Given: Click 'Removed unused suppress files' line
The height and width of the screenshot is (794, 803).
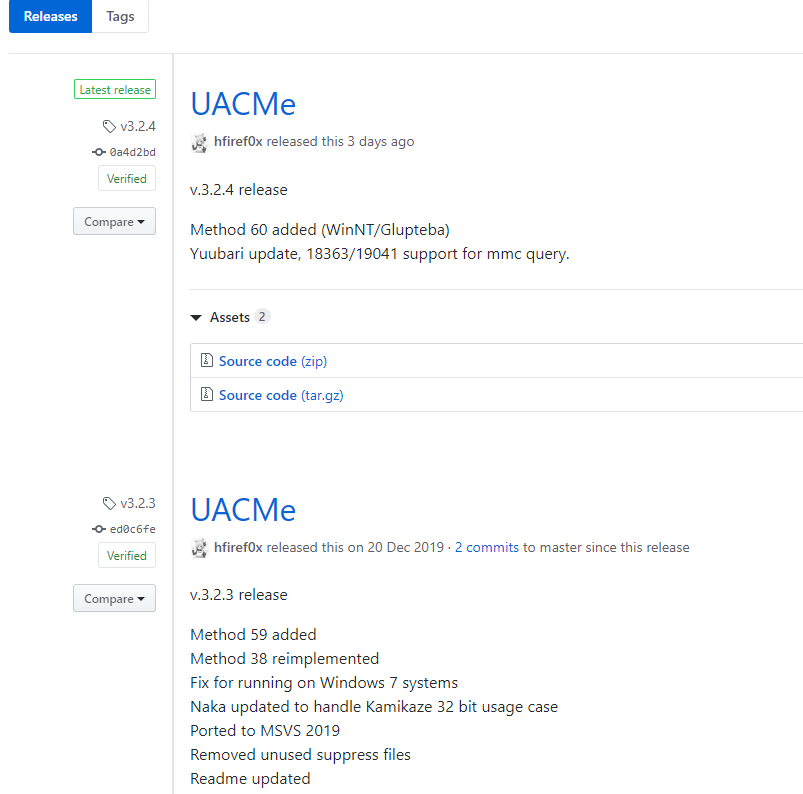Looking at the screenshot, I should [x=300, y=755].
